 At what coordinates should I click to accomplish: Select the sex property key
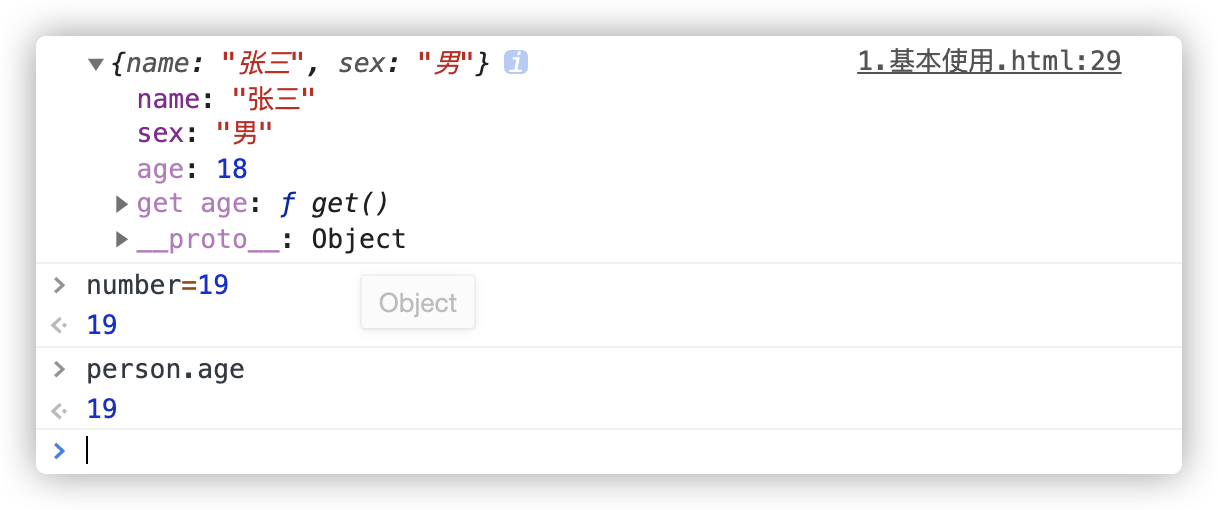click(x=161, y=134)
